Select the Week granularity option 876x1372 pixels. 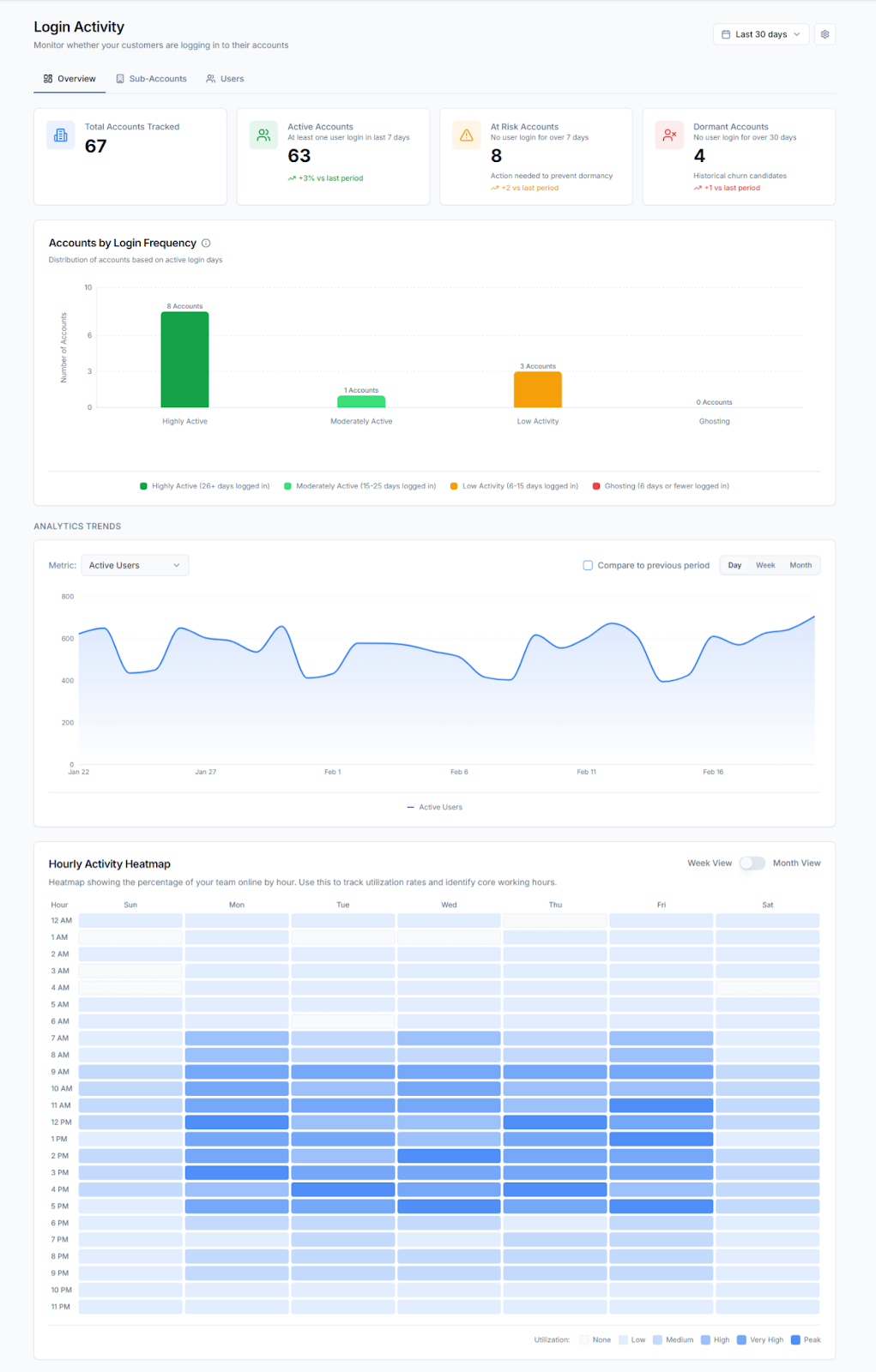[x=765, y=565]
